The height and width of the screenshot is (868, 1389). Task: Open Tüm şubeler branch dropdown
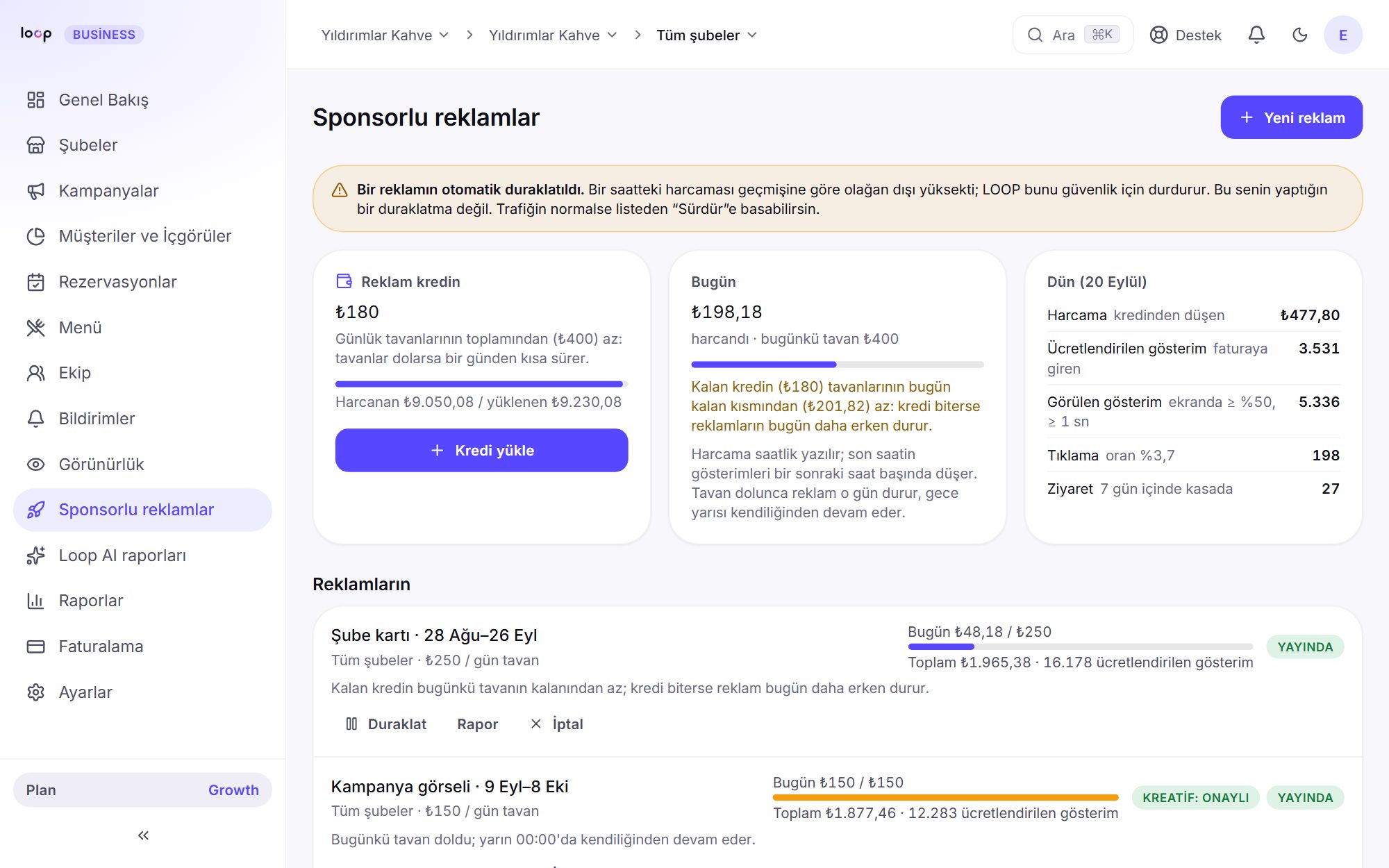(x=707, y=35)
